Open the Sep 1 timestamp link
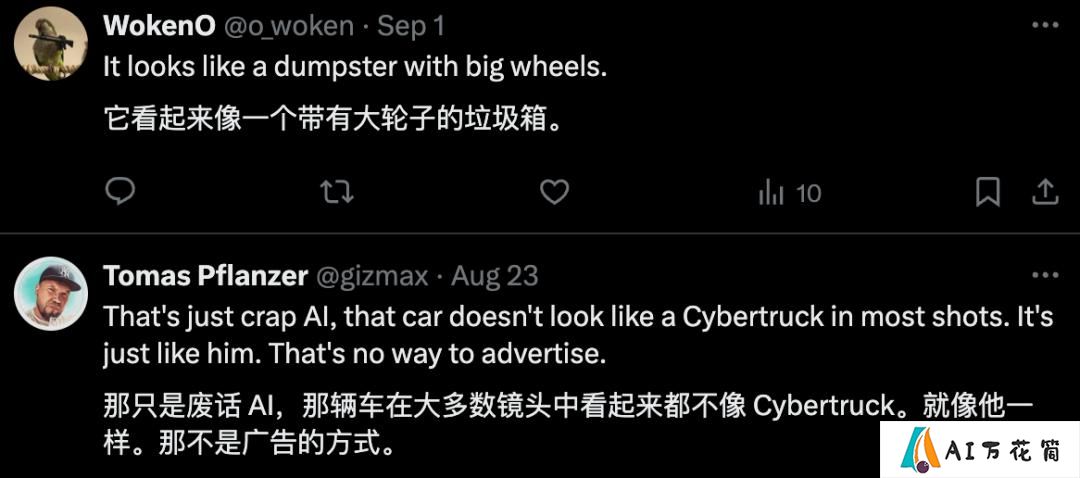The width and height of the screenshot is (1080, 478). click(411, 26)
